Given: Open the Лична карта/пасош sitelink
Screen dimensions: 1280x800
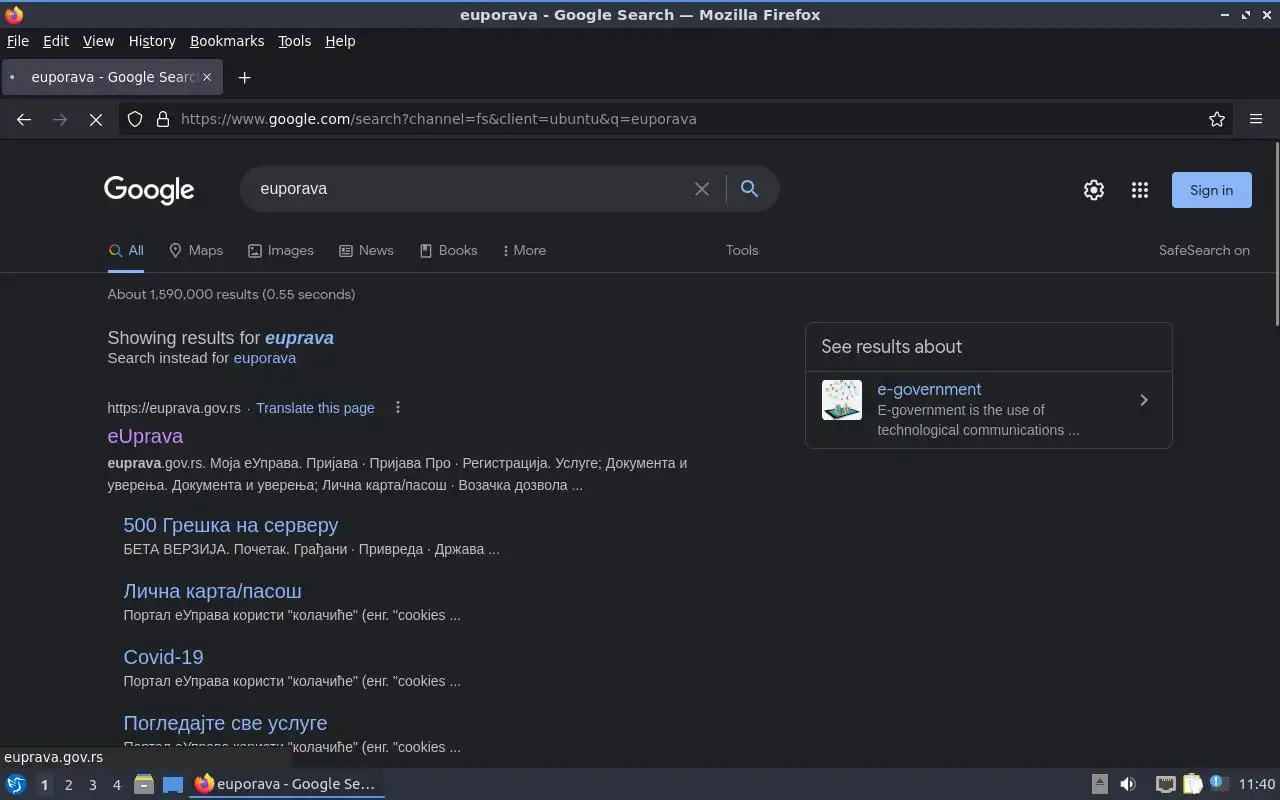Looking at the screenshot, I should [x=212, y=591].
